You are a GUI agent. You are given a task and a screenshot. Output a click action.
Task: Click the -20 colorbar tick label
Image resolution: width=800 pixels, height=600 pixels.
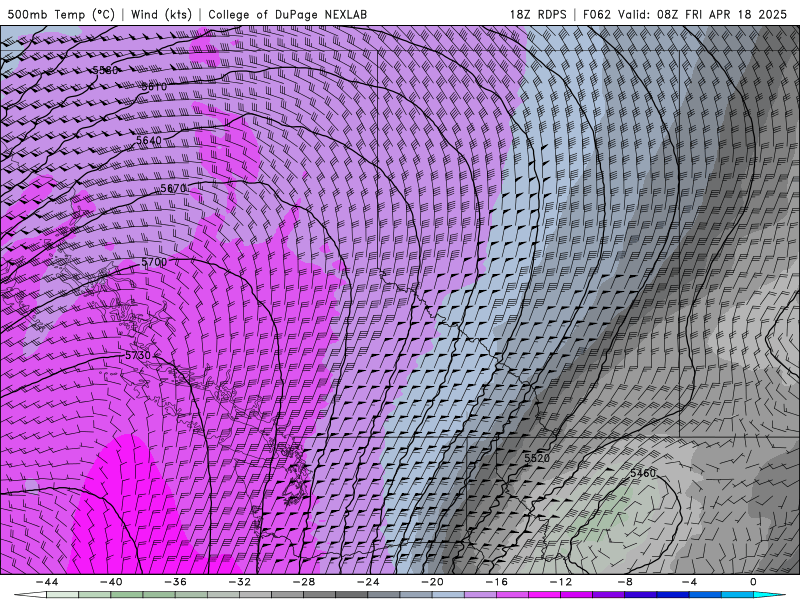[x=432, y=582]
